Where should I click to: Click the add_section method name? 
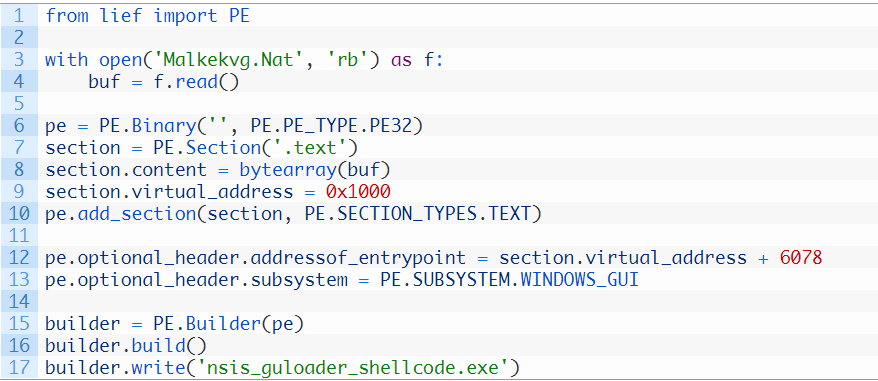(x=132, y=214)
